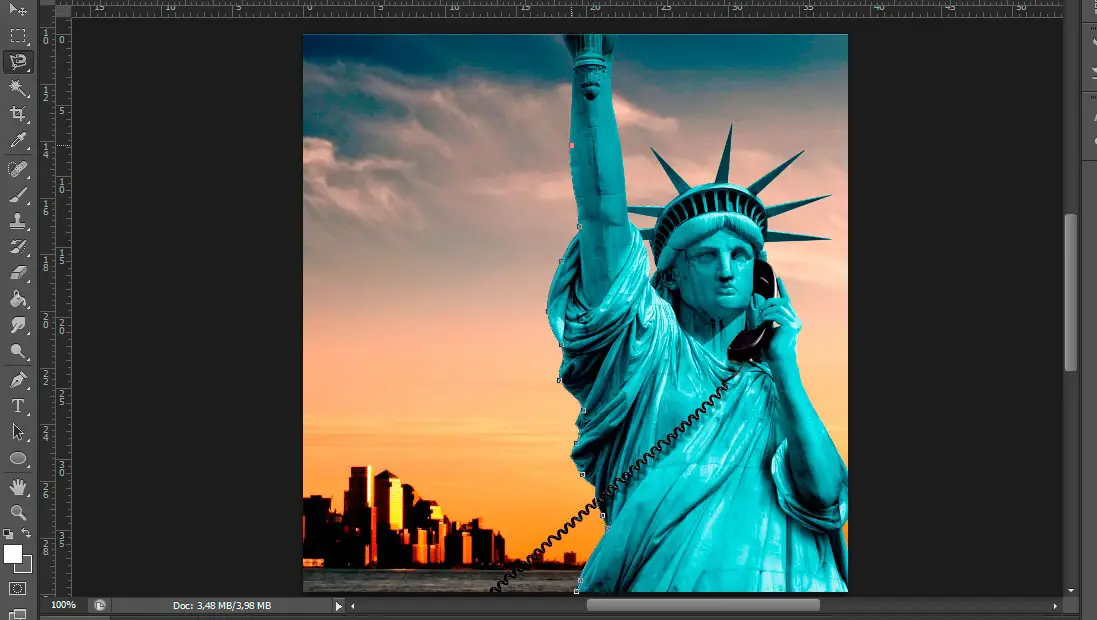The width and height of the screenshot is (1097, 620).
Task: Select the Hand tool
Action: pyautogui.click(x=18, y=486)
